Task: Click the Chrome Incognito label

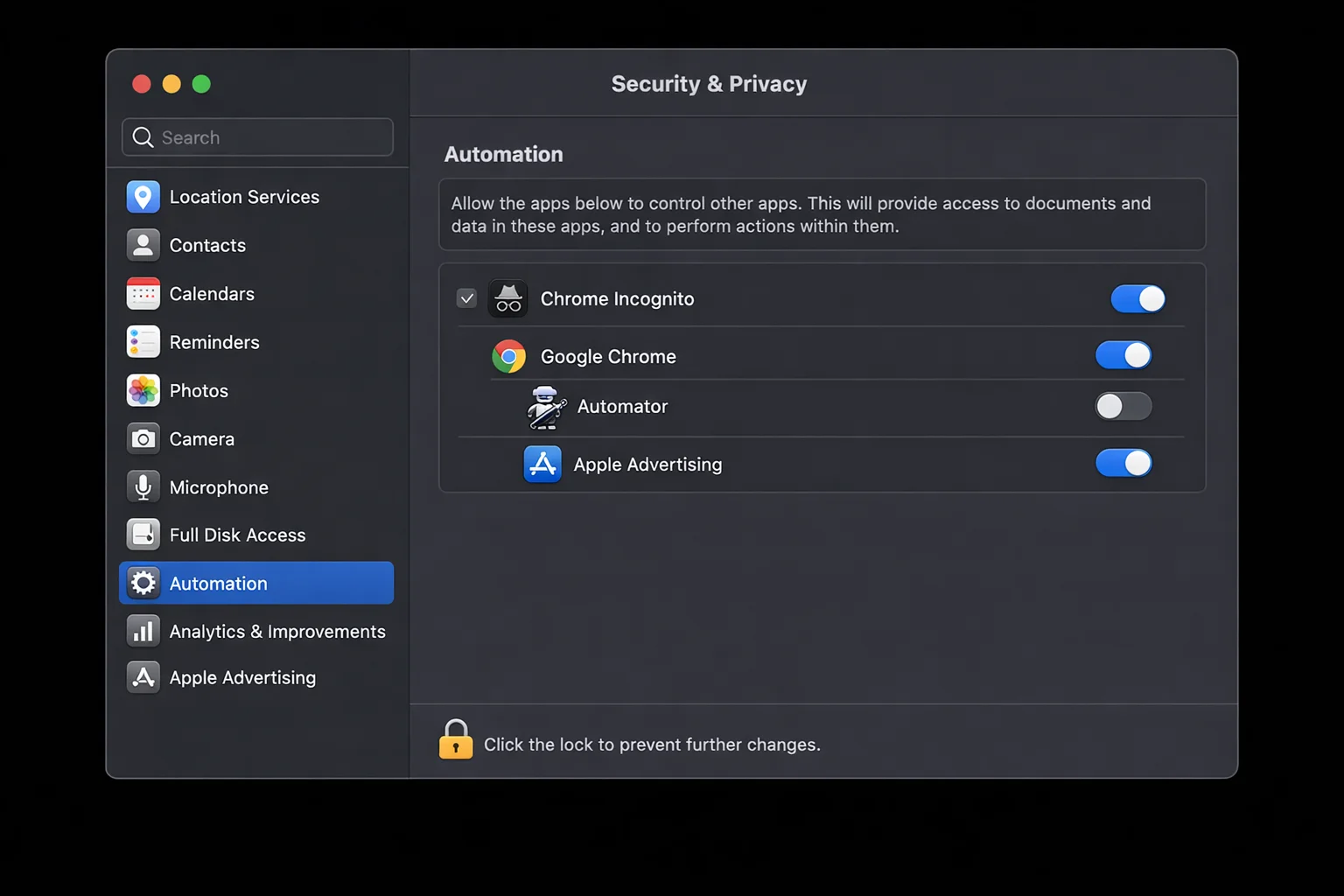Action: [617, 299]
